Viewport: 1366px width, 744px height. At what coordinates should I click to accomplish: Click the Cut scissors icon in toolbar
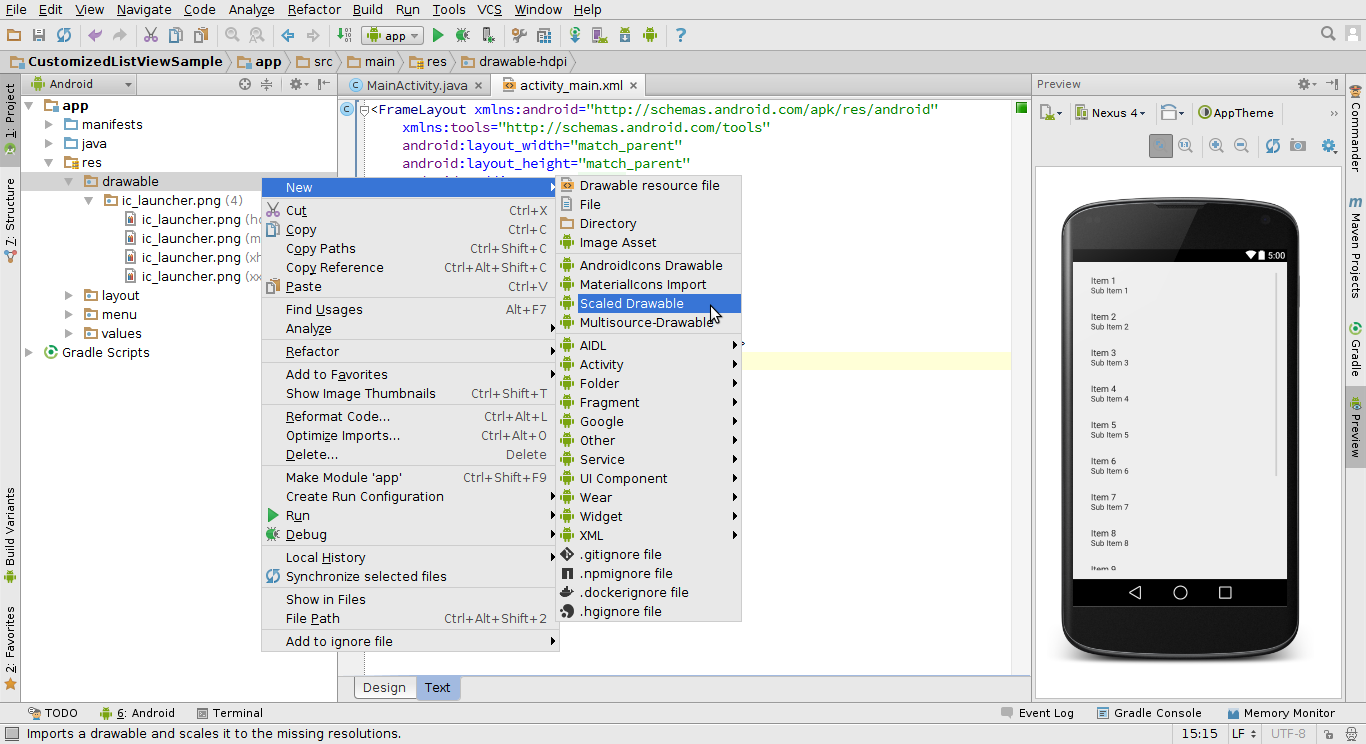(151, 35)
